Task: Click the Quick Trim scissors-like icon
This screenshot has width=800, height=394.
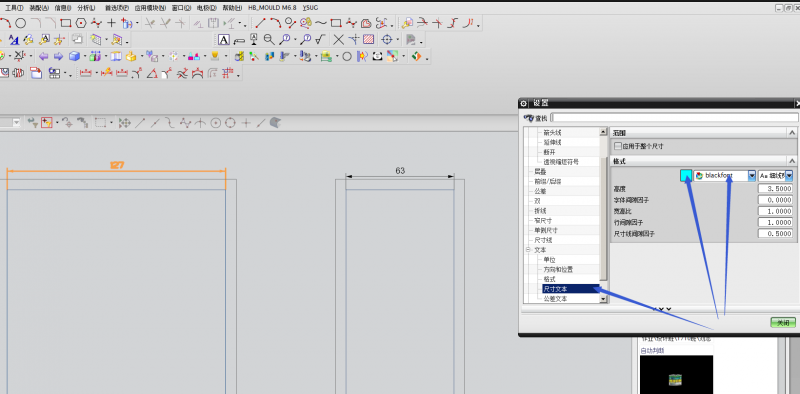Action: [149, 23]
